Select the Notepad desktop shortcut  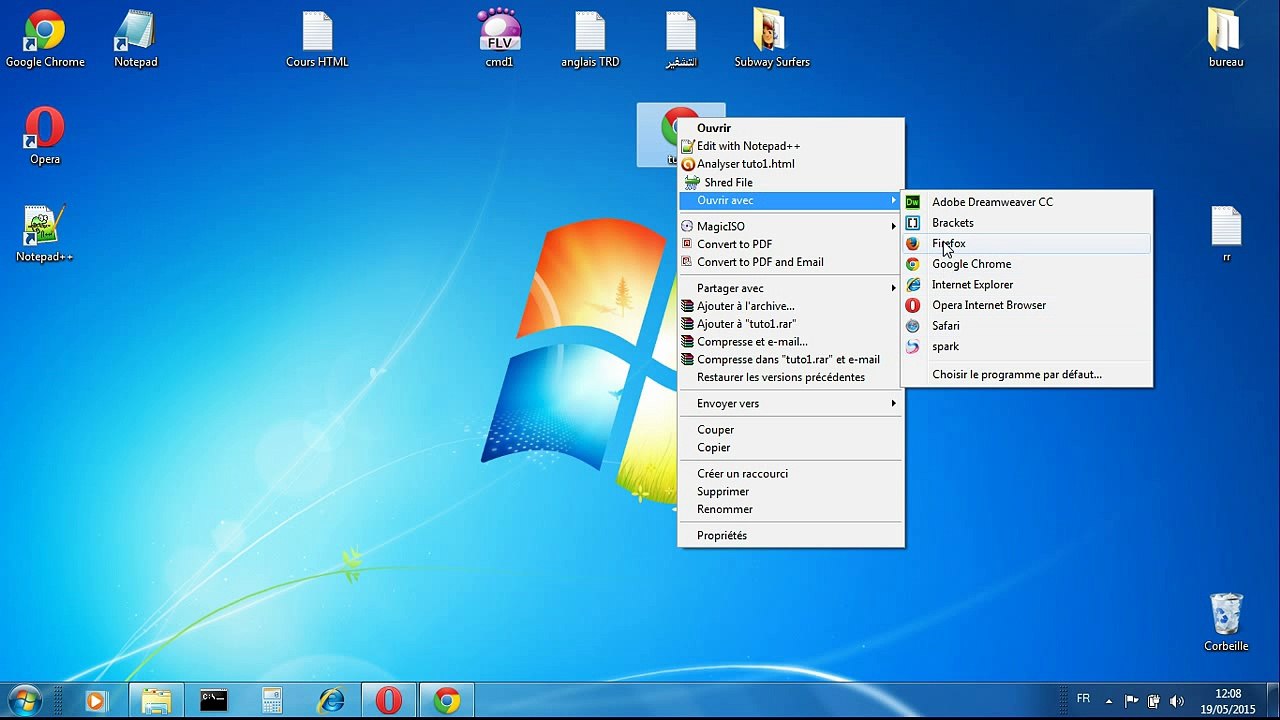pos(136,40)
